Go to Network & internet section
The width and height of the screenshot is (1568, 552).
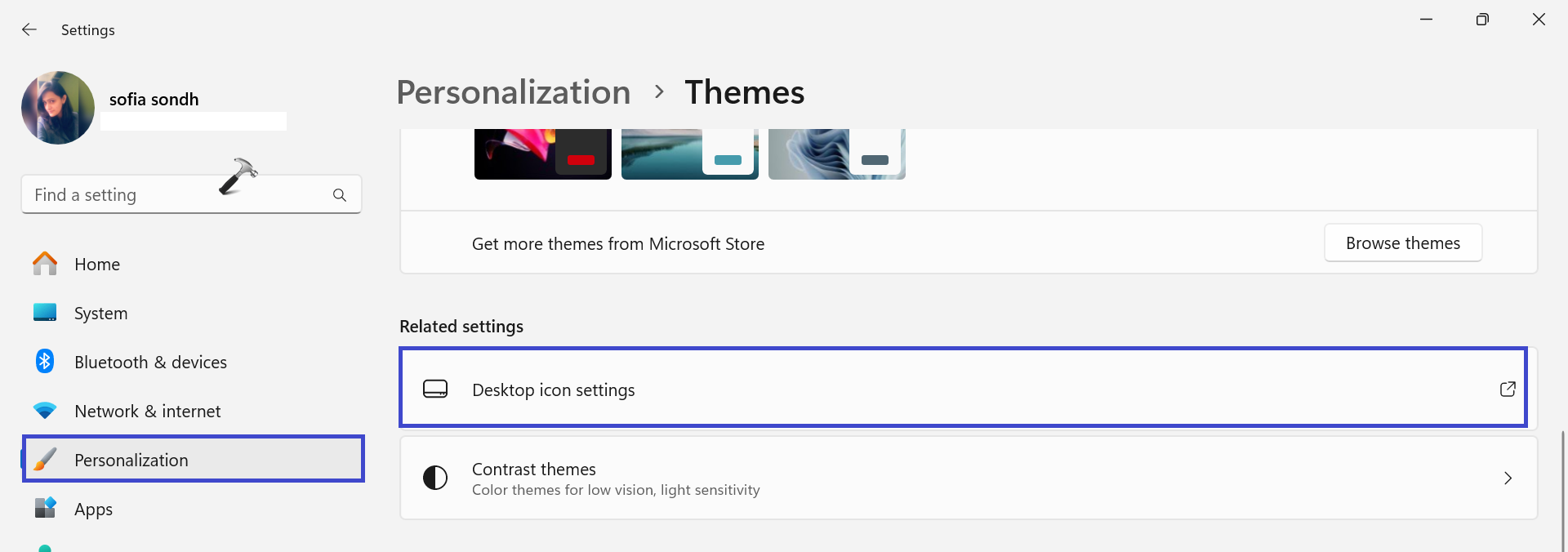(147, 411)
